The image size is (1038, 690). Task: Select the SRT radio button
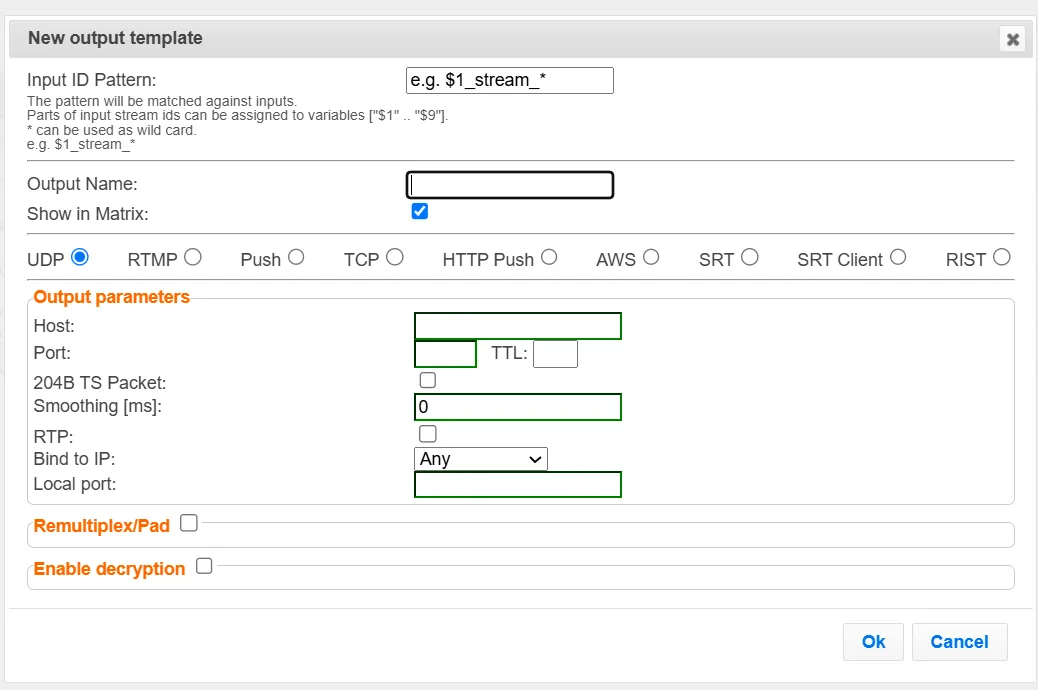(749, 257)
